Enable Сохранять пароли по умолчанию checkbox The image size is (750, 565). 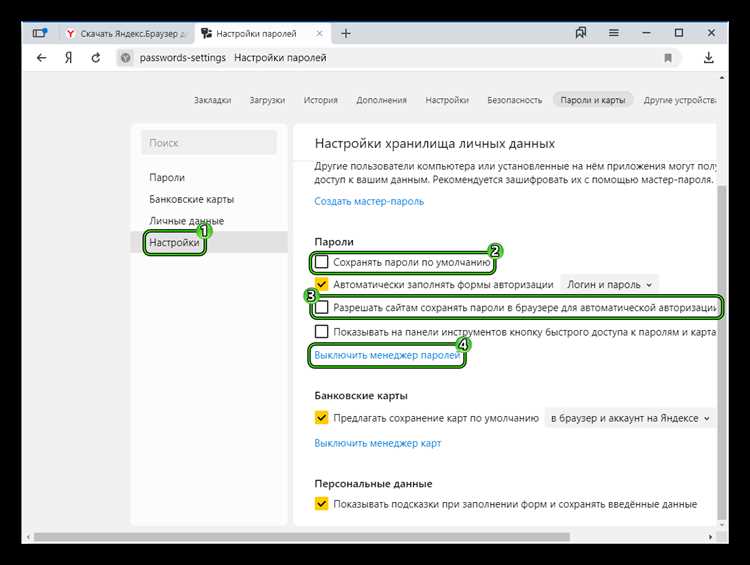[321, 262]
